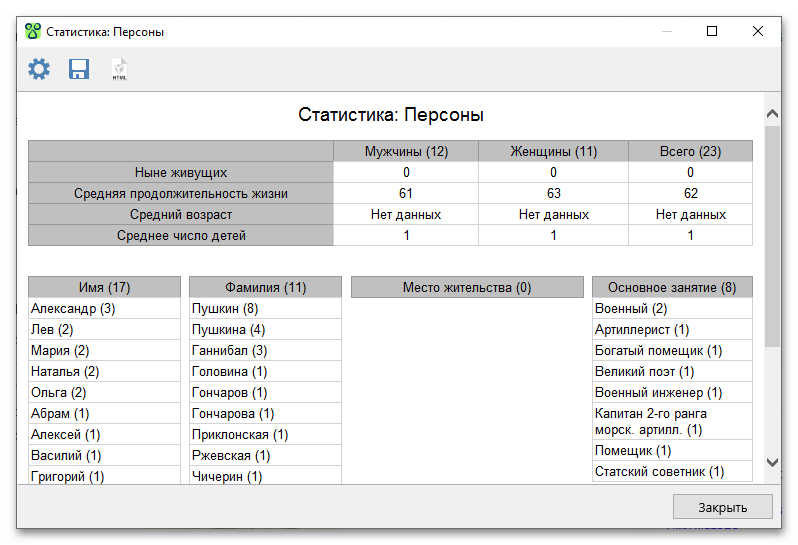Save statistics with the floppy disk icon
The width and height of the screenshot is (798, 545).
coord(79,69)
